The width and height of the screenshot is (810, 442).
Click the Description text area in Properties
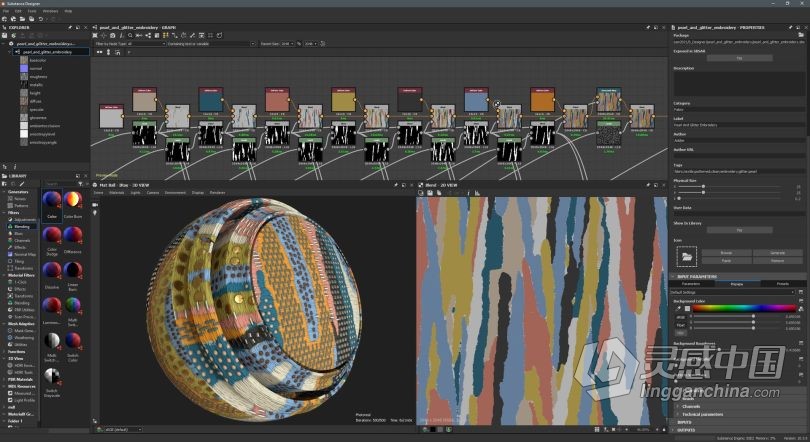739,84
